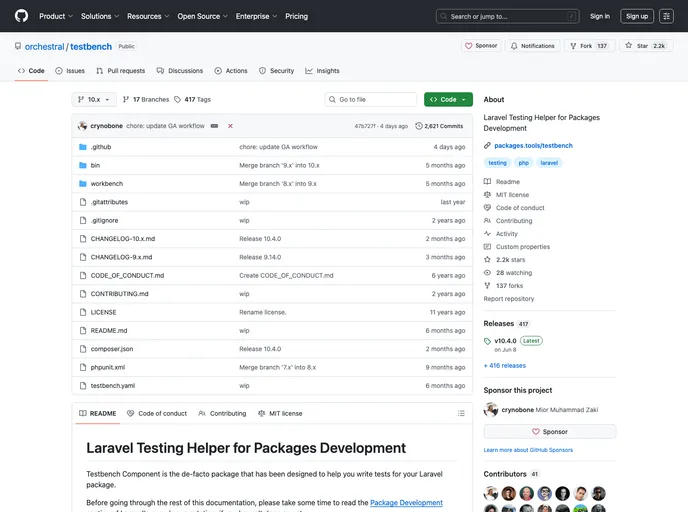Switch to Code of conduct README tab

[x=157, y=413]
